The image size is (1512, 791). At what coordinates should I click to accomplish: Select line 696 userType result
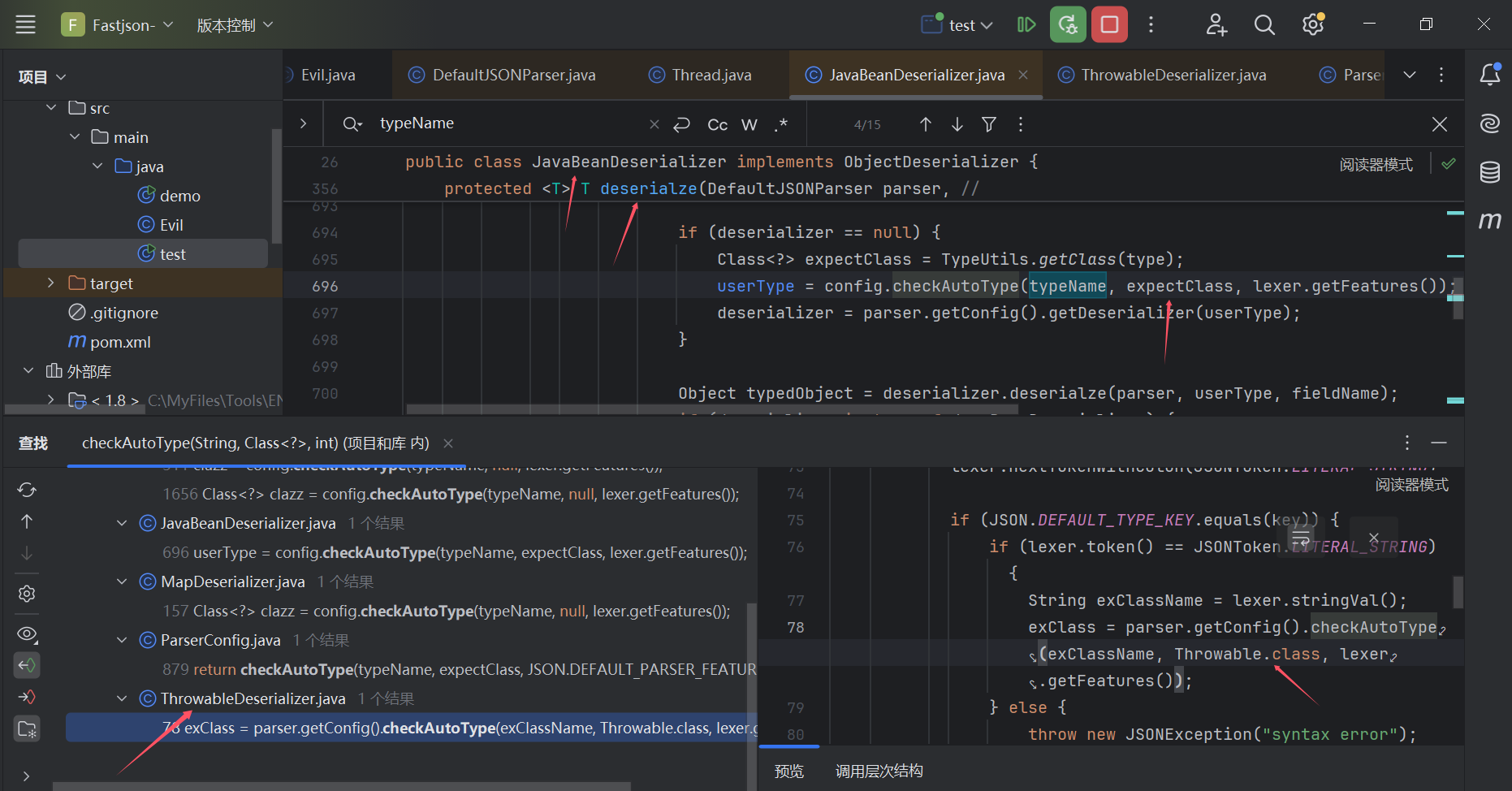455,552
